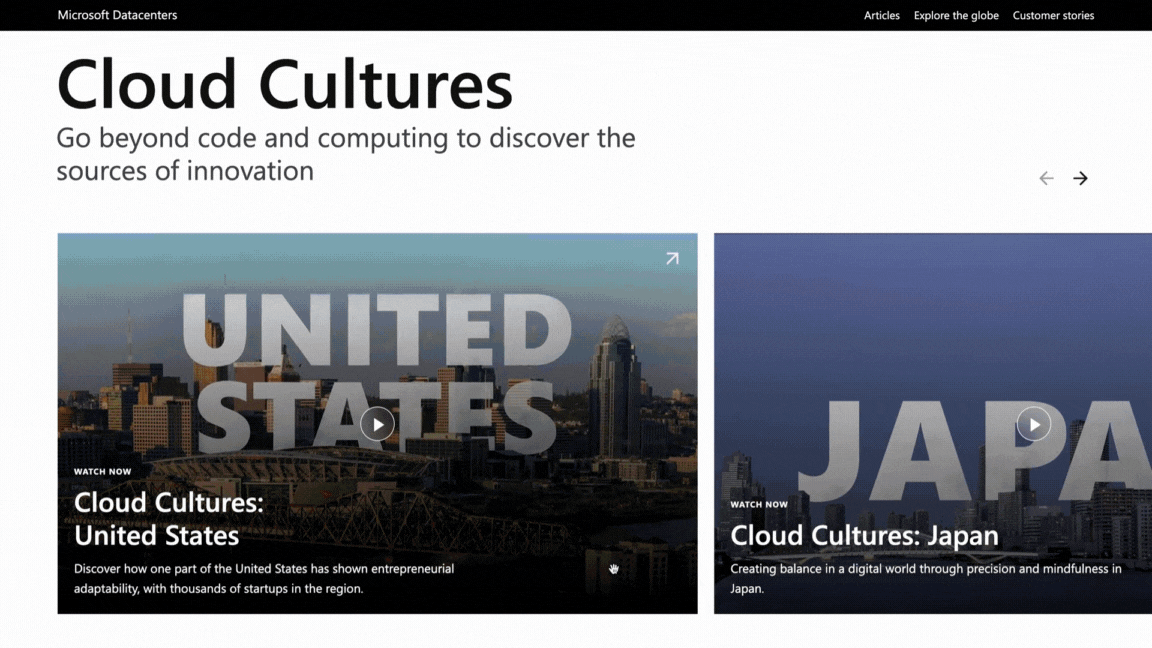
Task: Click the Cloud Cultures page heading
Action: click(x=284, y=84)
